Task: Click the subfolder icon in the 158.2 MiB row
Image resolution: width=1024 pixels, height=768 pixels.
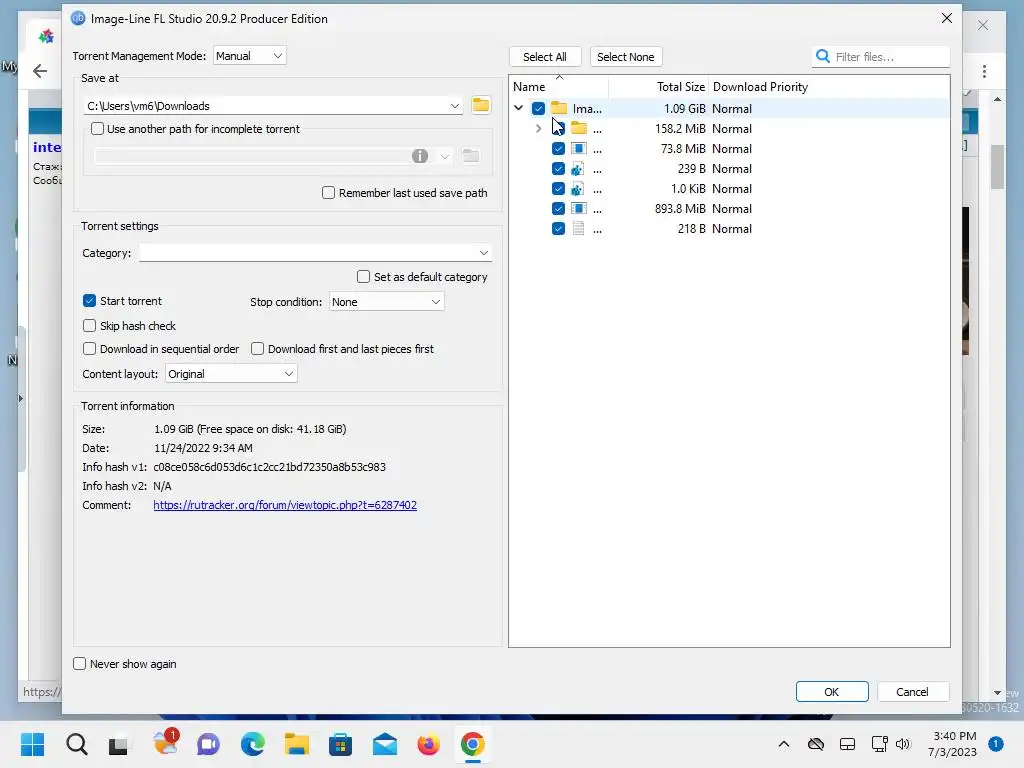Action: coord(579,129)
